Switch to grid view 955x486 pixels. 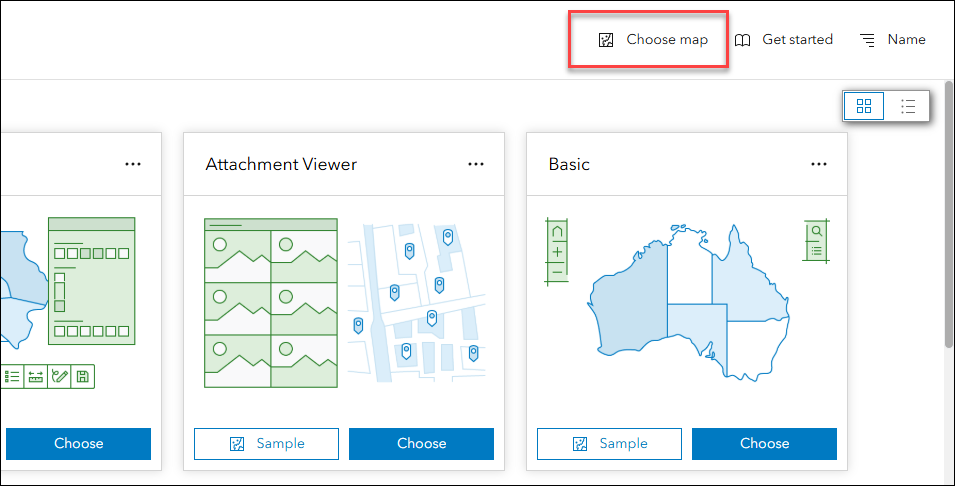pos(865,106)
